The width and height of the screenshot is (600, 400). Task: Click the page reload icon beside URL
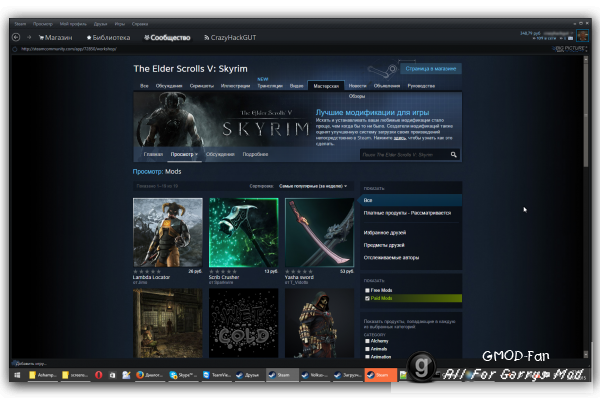(x=15, y=49)
